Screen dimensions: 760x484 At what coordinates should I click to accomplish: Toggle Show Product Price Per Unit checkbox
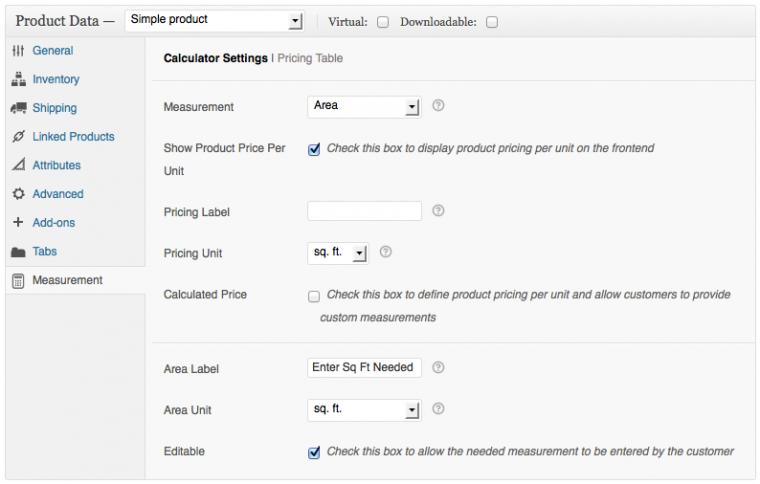pos(314,149)
